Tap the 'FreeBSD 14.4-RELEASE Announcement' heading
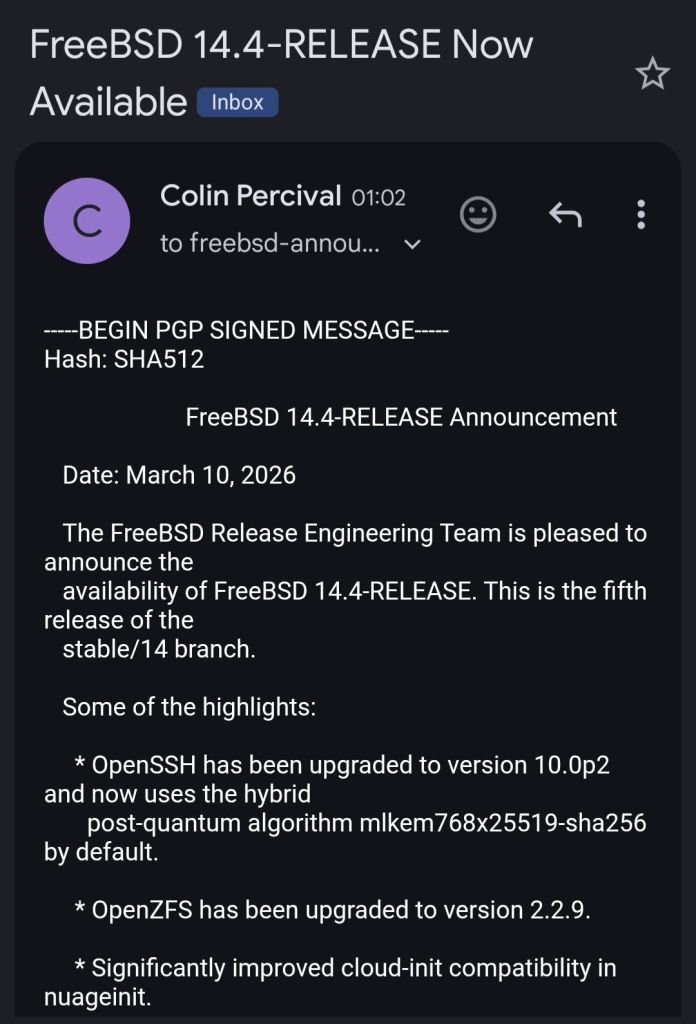 (x=401, y=417)
